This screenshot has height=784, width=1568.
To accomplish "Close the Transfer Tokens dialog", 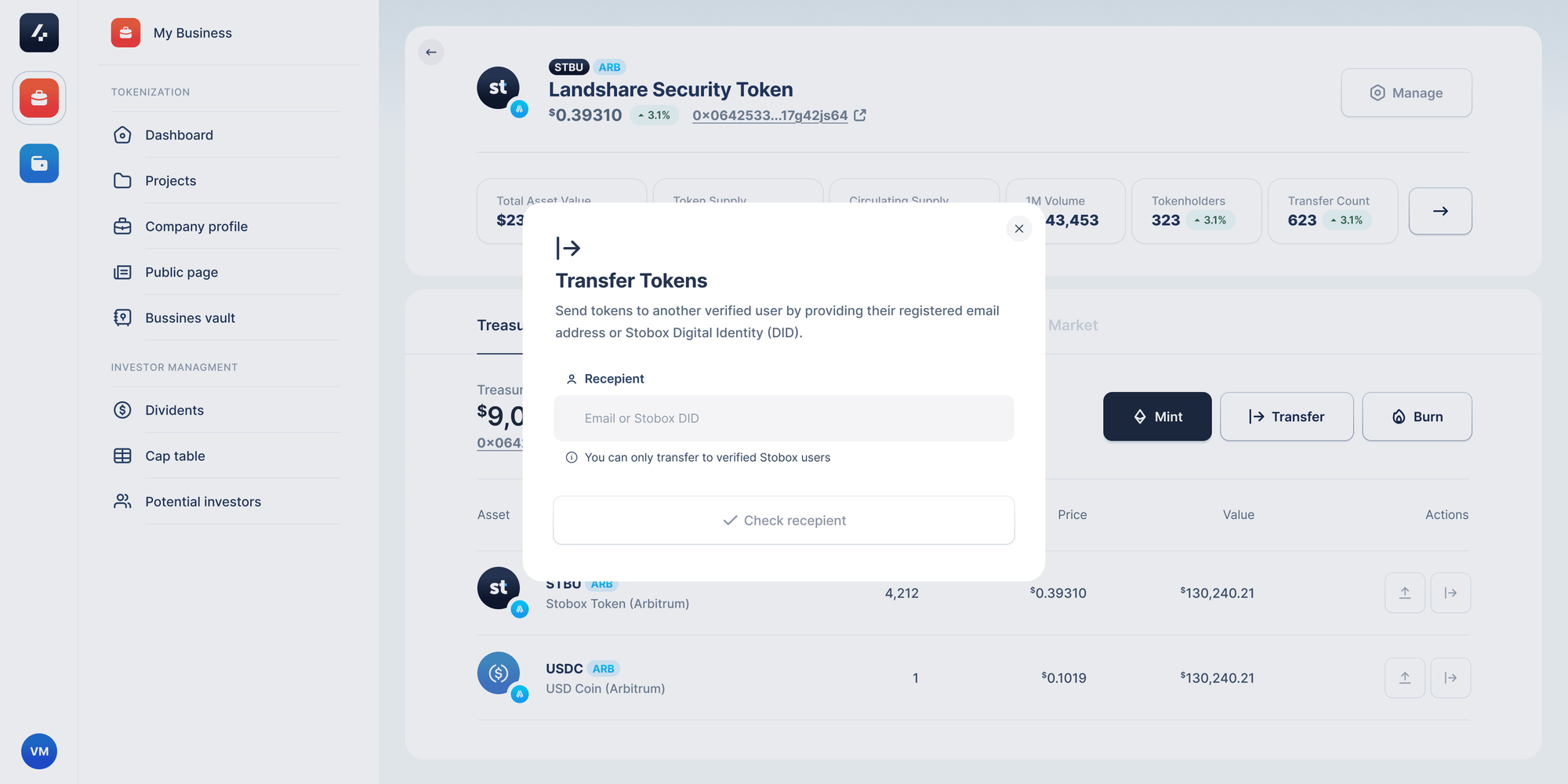I will (1019, 229).
